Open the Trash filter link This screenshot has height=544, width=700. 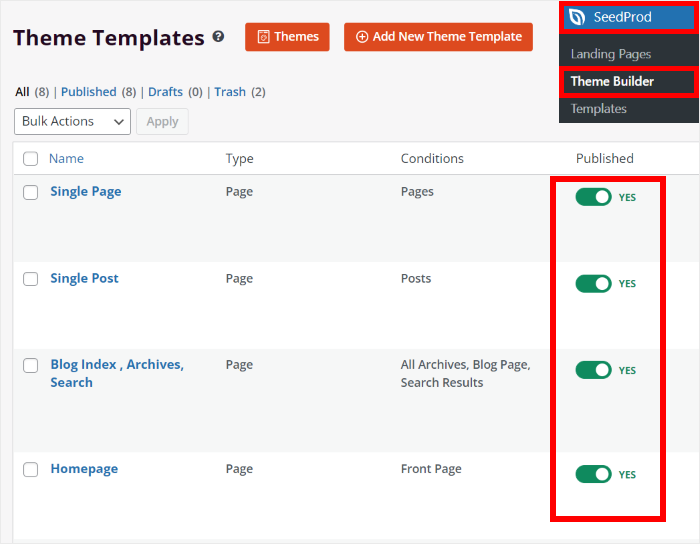coord(230,92)
